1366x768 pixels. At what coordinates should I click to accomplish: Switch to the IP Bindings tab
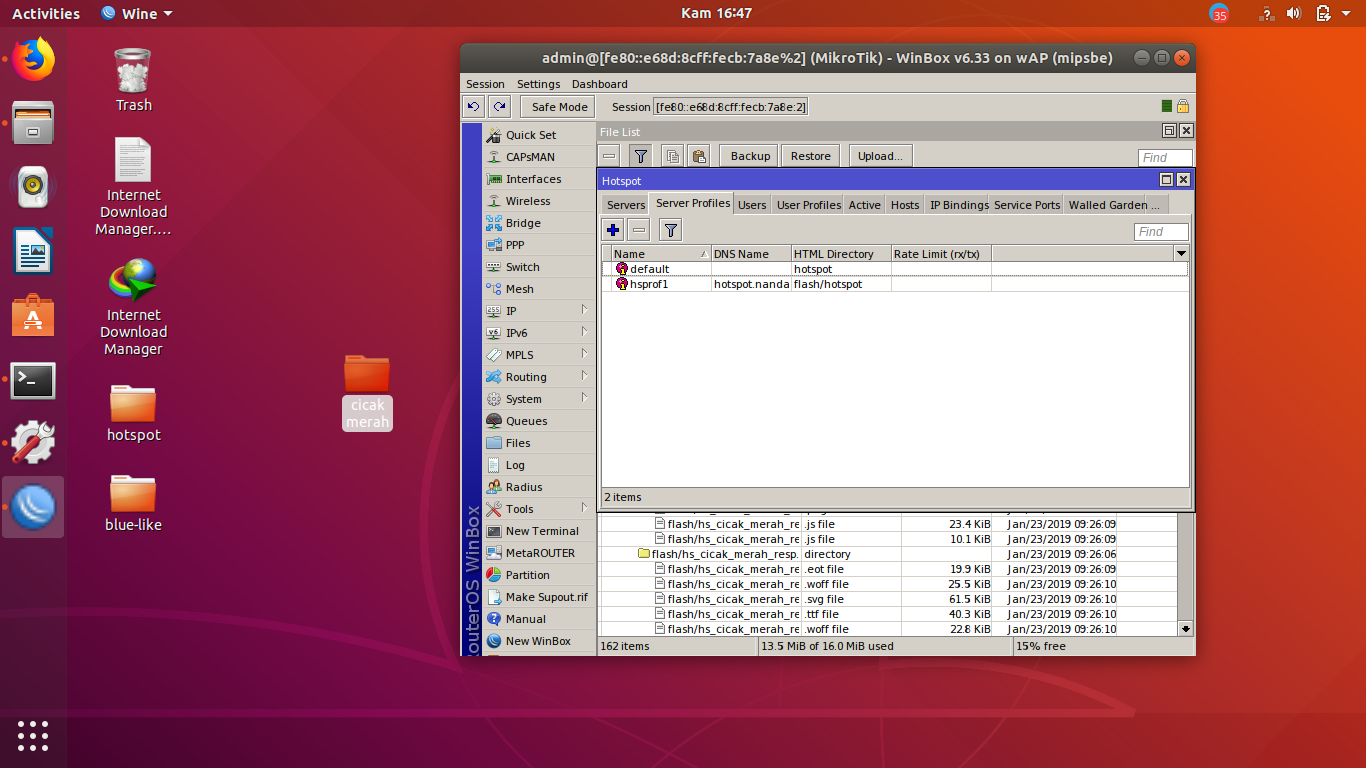[x=958, y=204]
